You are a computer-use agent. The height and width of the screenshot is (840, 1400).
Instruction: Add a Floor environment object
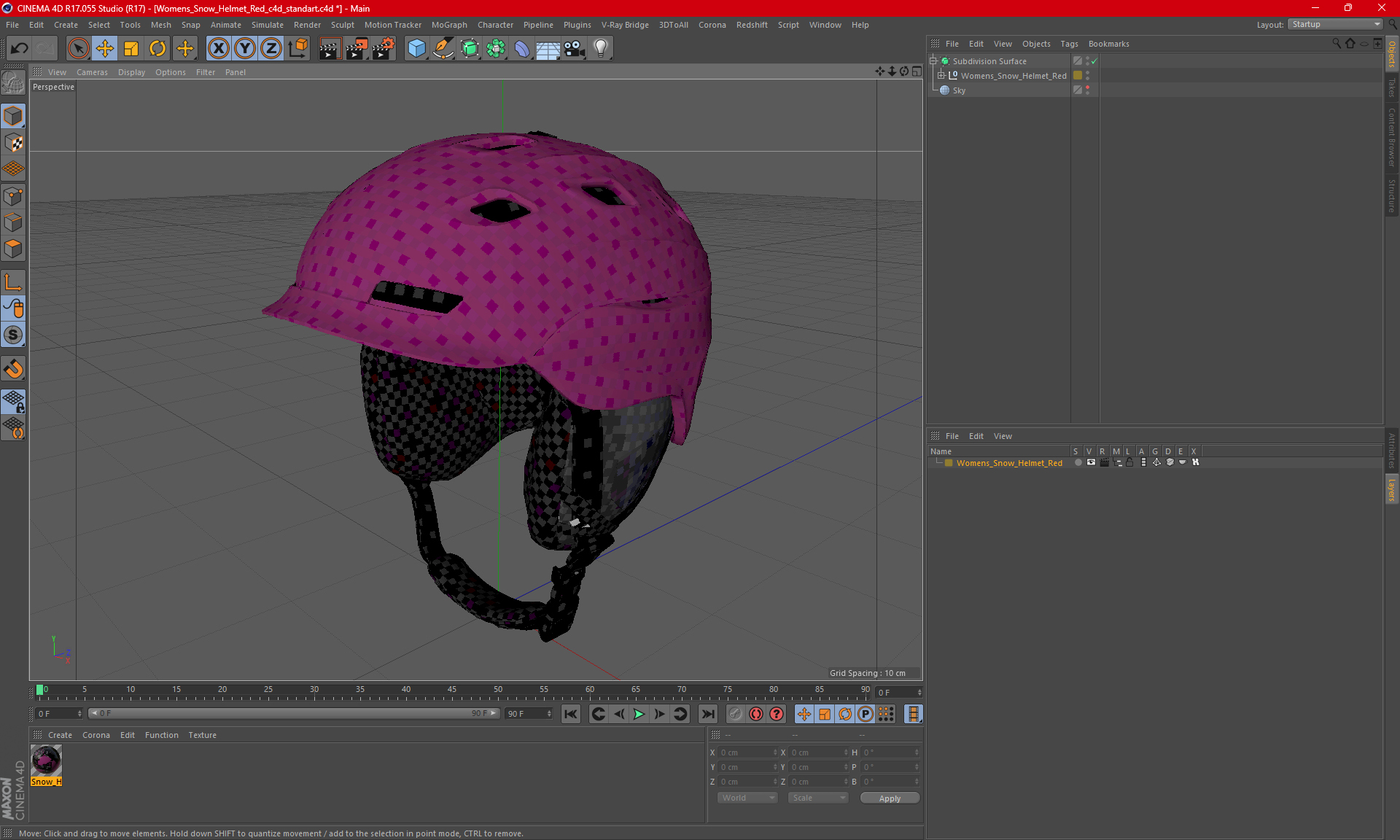point(548,49)
